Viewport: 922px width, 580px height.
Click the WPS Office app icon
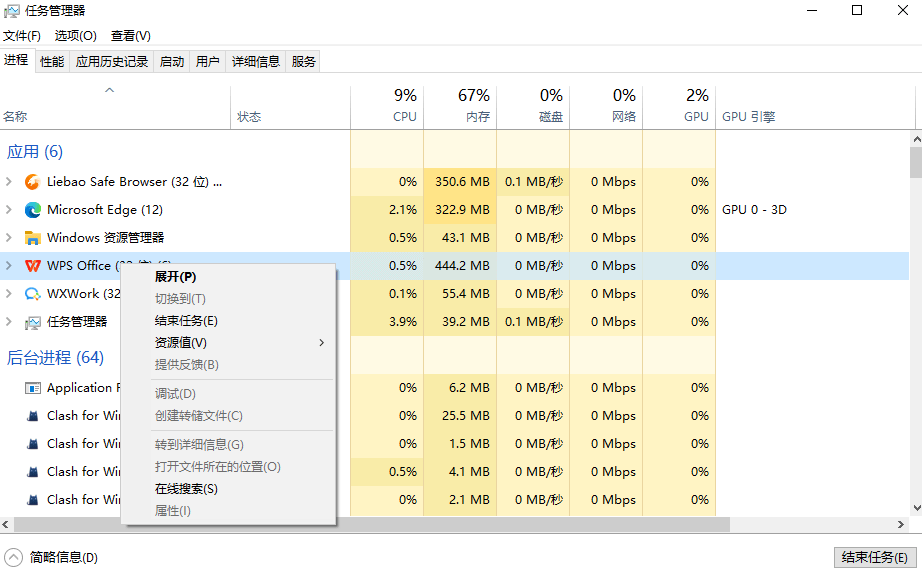point(32,266)
